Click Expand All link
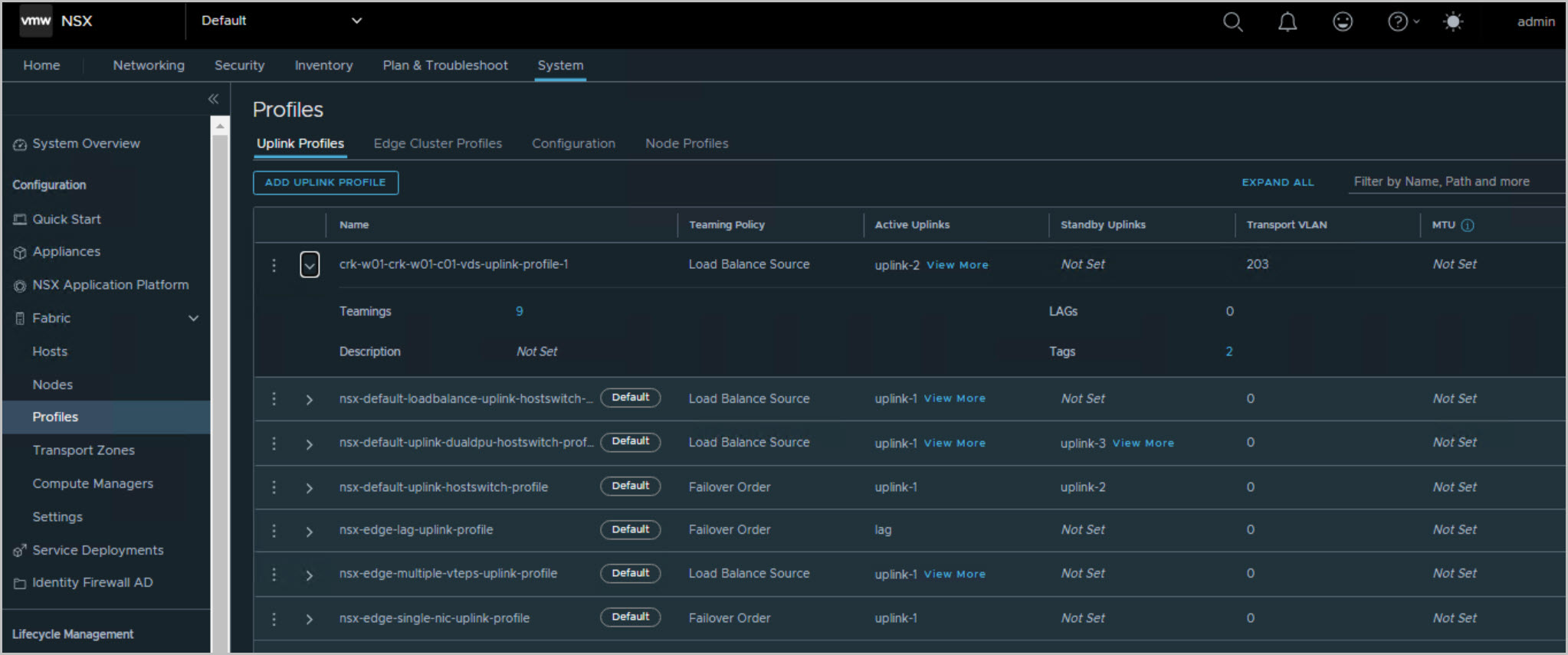The width and height of the screenshot is (1568, 655). point(1278,182)
